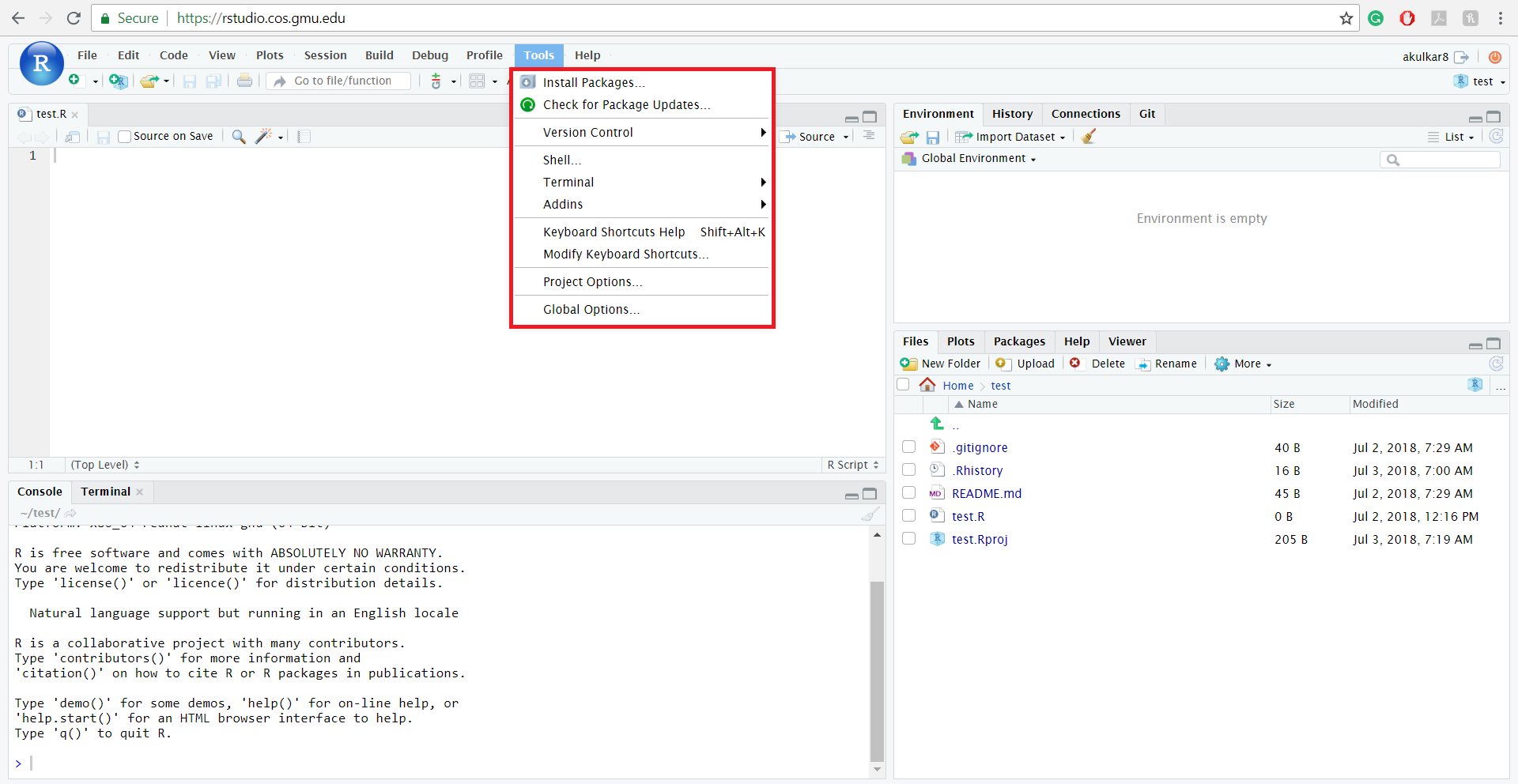The width and height of the screenshot is (1518, 784).
Task: Click the Create Project icon
Action: click(x=118, y=81)
